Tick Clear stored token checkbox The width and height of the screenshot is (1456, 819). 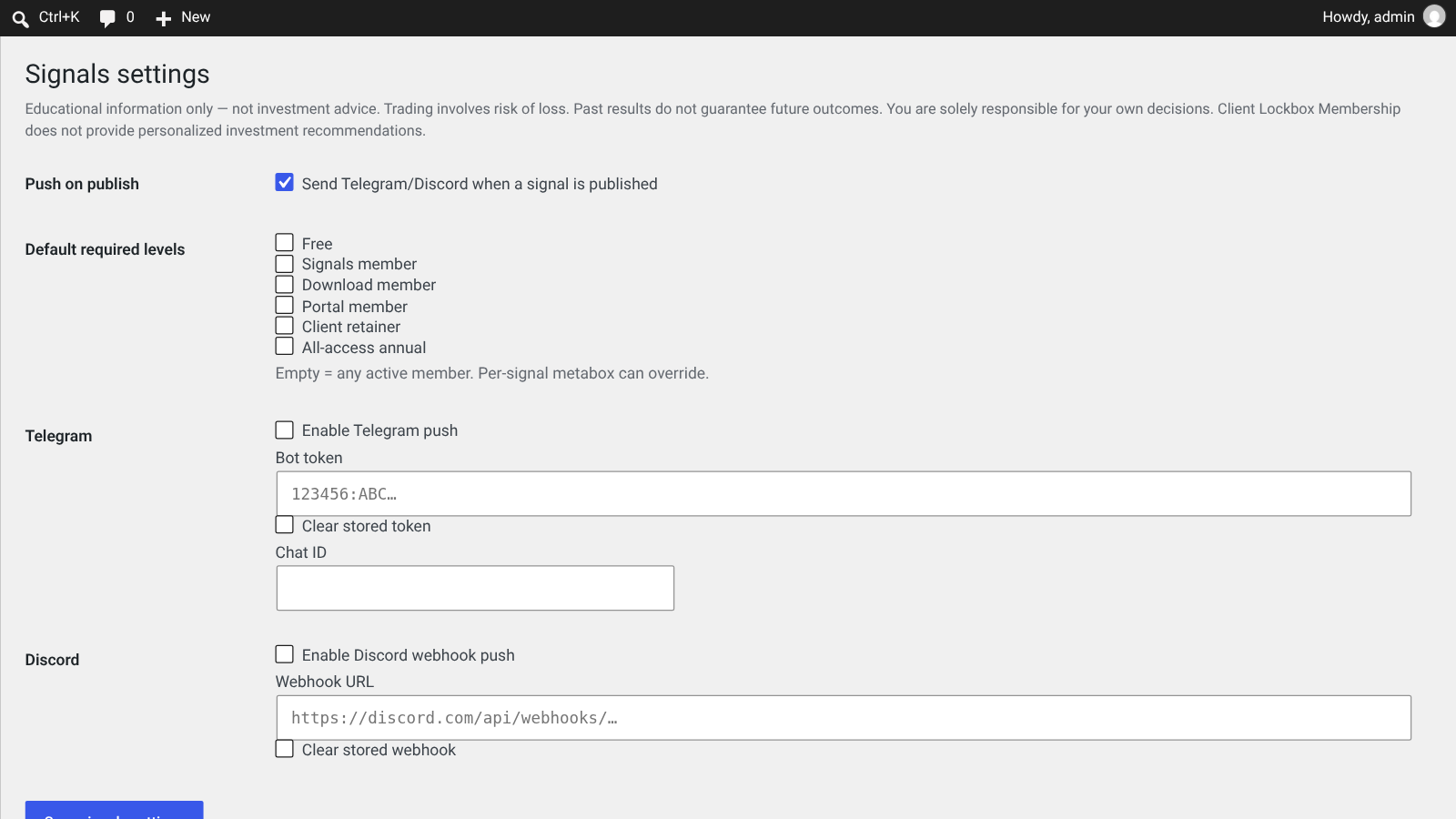(285, 524)
